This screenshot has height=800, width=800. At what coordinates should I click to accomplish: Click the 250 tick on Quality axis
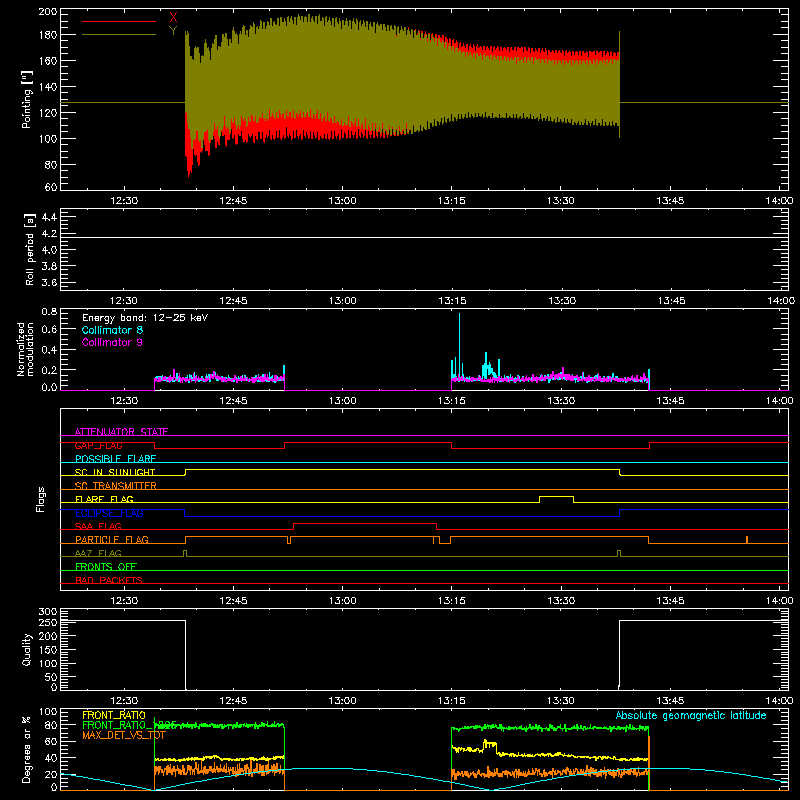[47, 622]
